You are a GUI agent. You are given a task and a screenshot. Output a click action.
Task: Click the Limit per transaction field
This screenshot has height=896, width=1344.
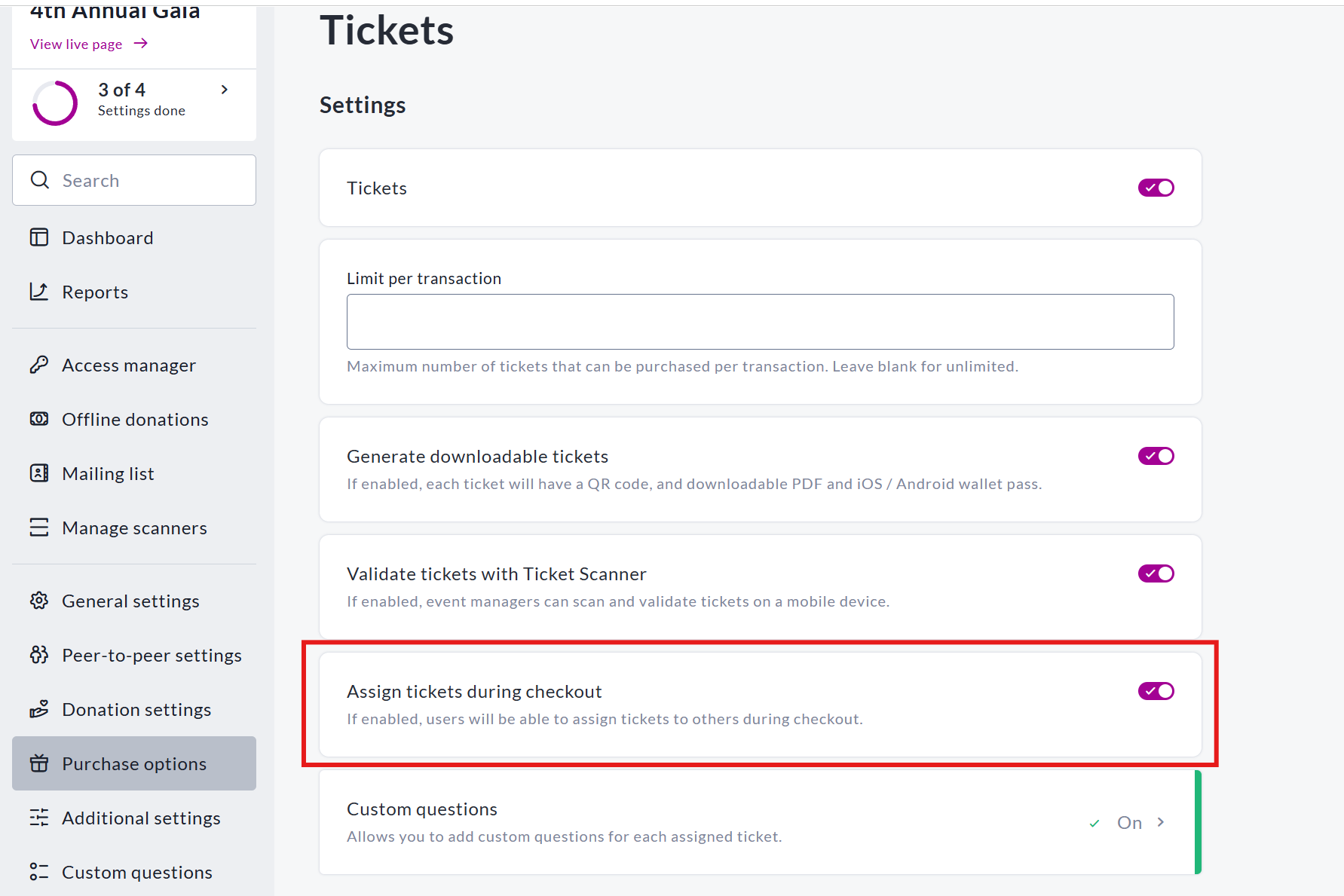tap(760, 322)
